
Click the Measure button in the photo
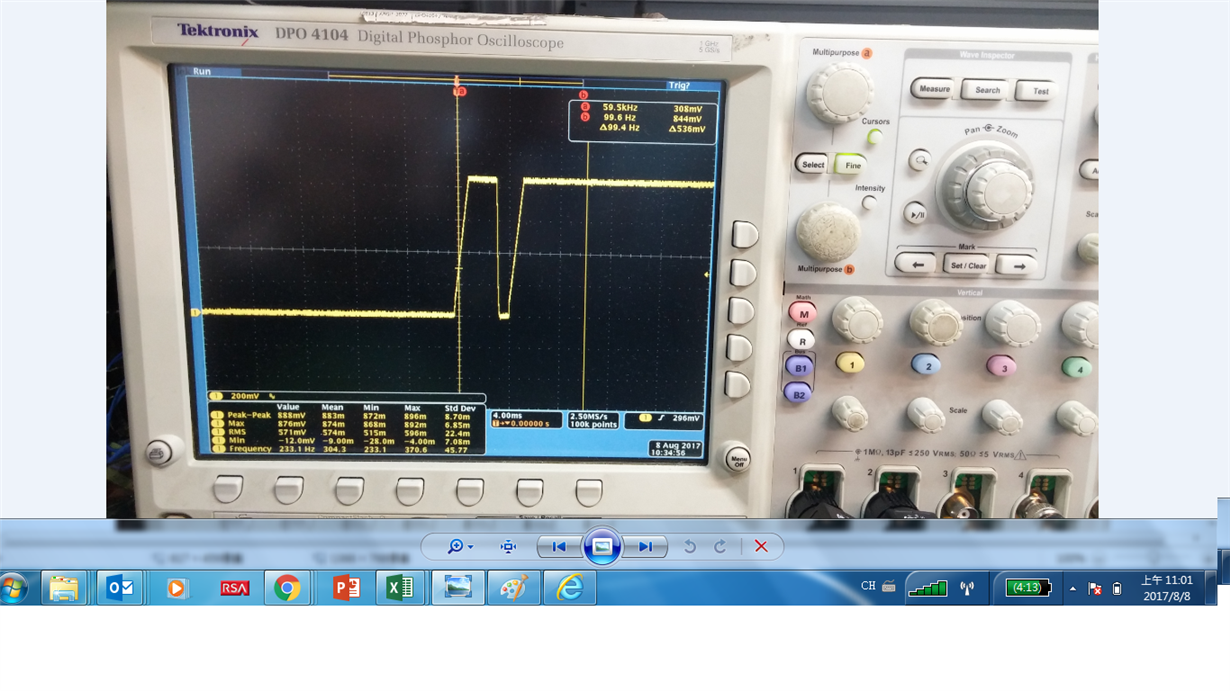(x=934, y=89)
